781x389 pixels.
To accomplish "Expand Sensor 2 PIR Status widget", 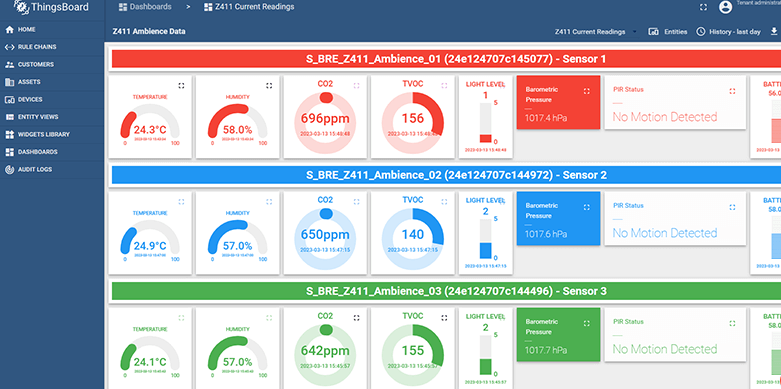I will (x=732, y=207).
